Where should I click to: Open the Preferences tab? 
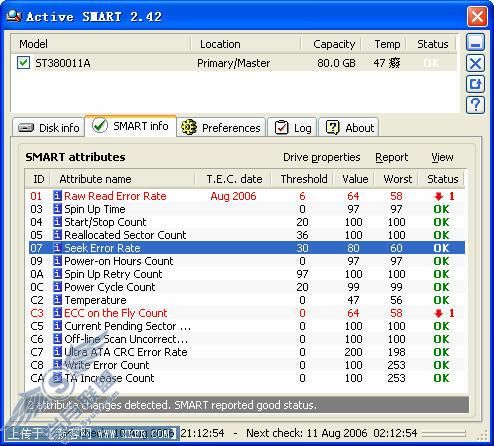tap(221, 128)
